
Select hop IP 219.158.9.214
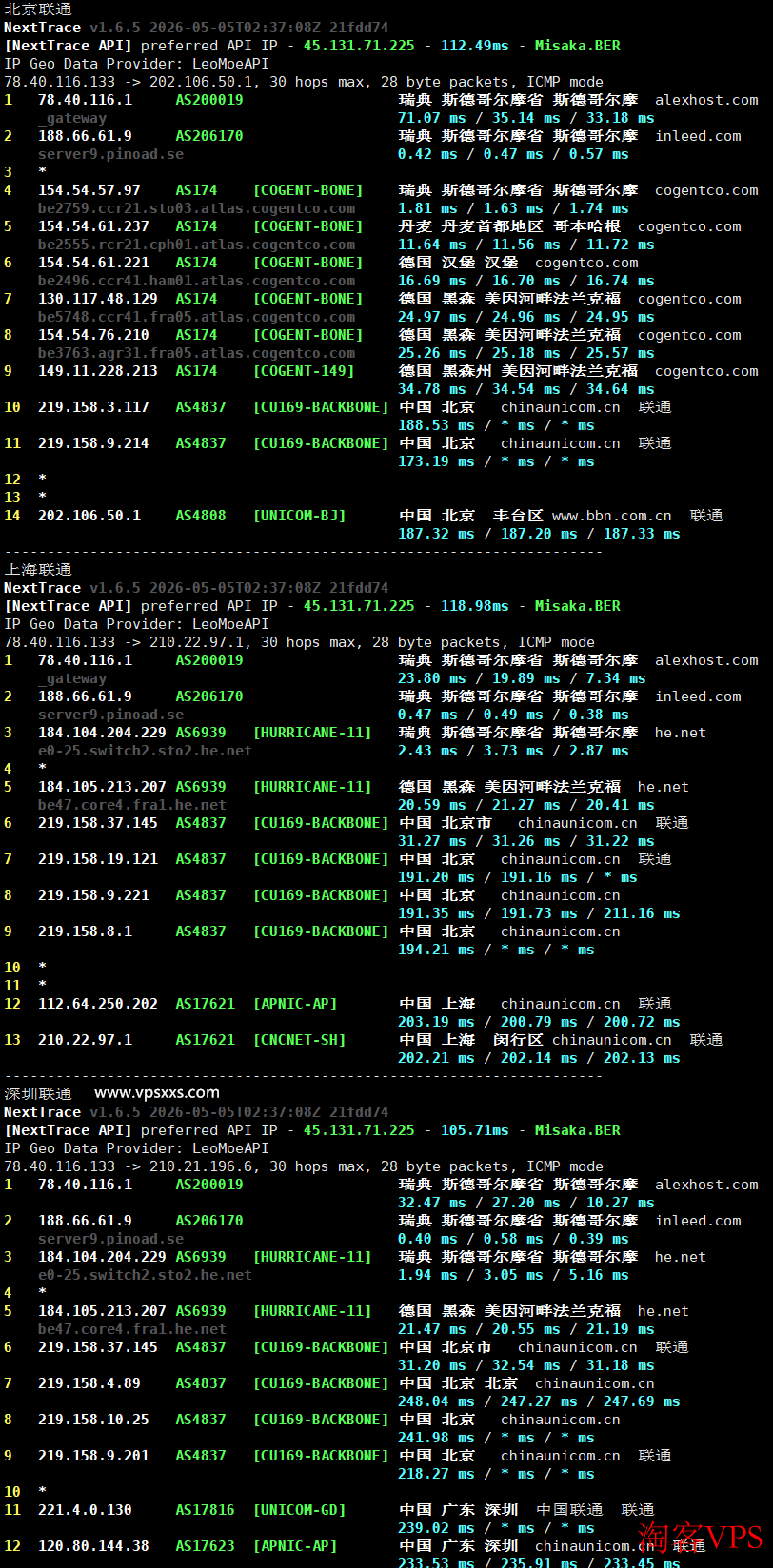93,443
